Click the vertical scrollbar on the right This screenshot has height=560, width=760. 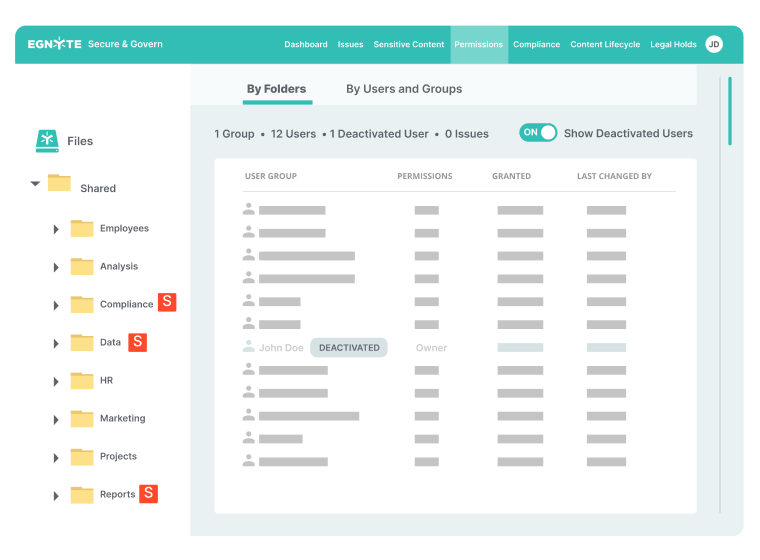729,110
